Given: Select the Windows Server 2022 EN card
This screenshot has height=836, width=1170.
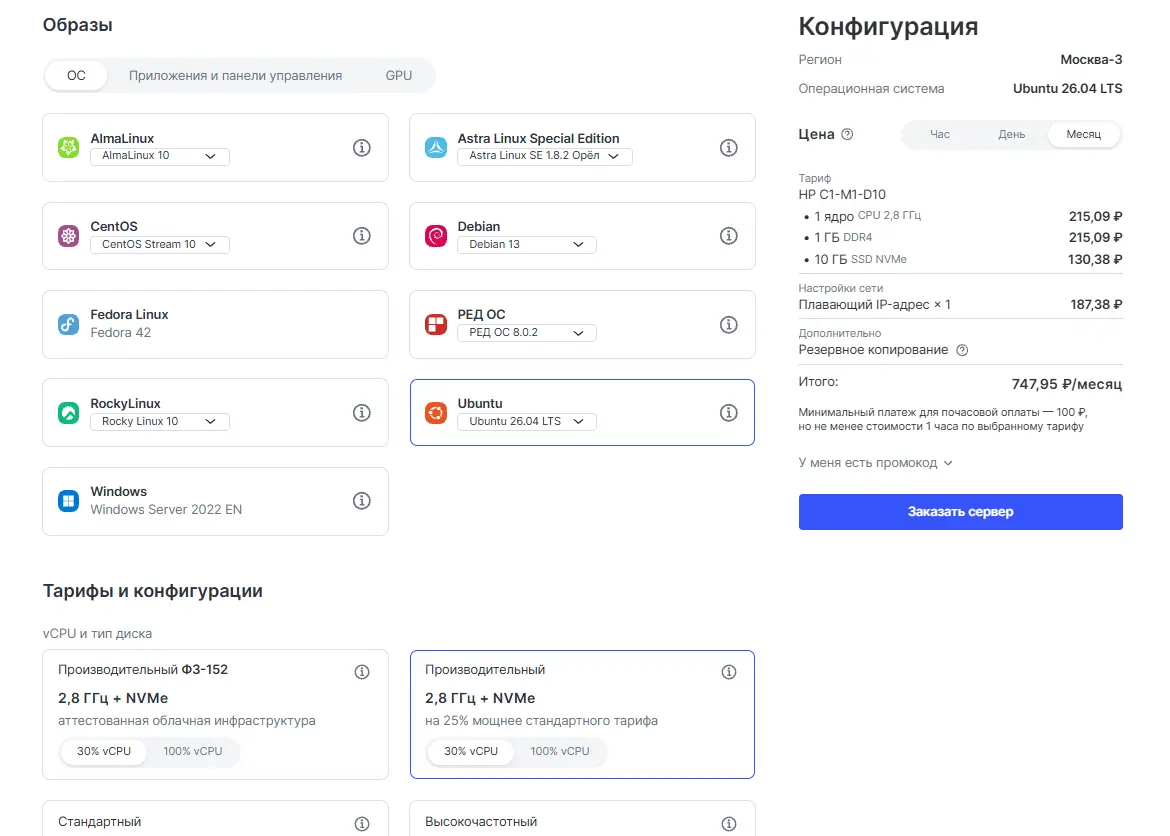Looking at the screenshot, I should pyautogui.click(x=216, y=502).
